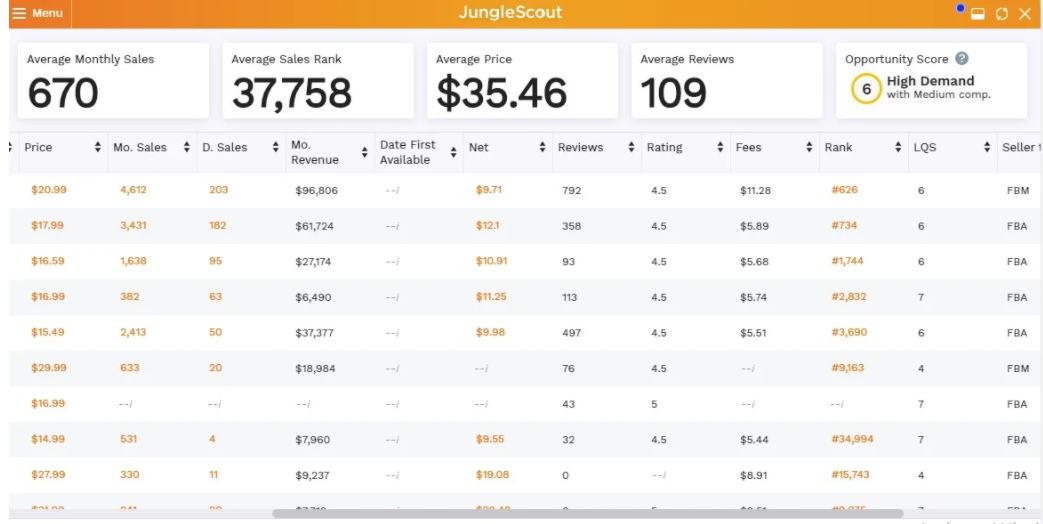Click the sort arrows on the Price column
The image size is (1043, 524).
coord(97,148)
